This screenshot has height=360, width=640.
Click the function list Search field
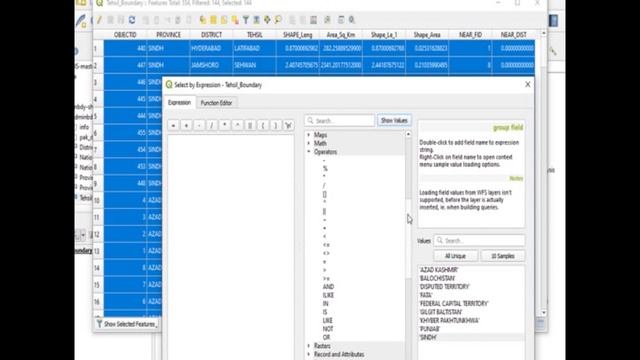[x=340, y=121]
